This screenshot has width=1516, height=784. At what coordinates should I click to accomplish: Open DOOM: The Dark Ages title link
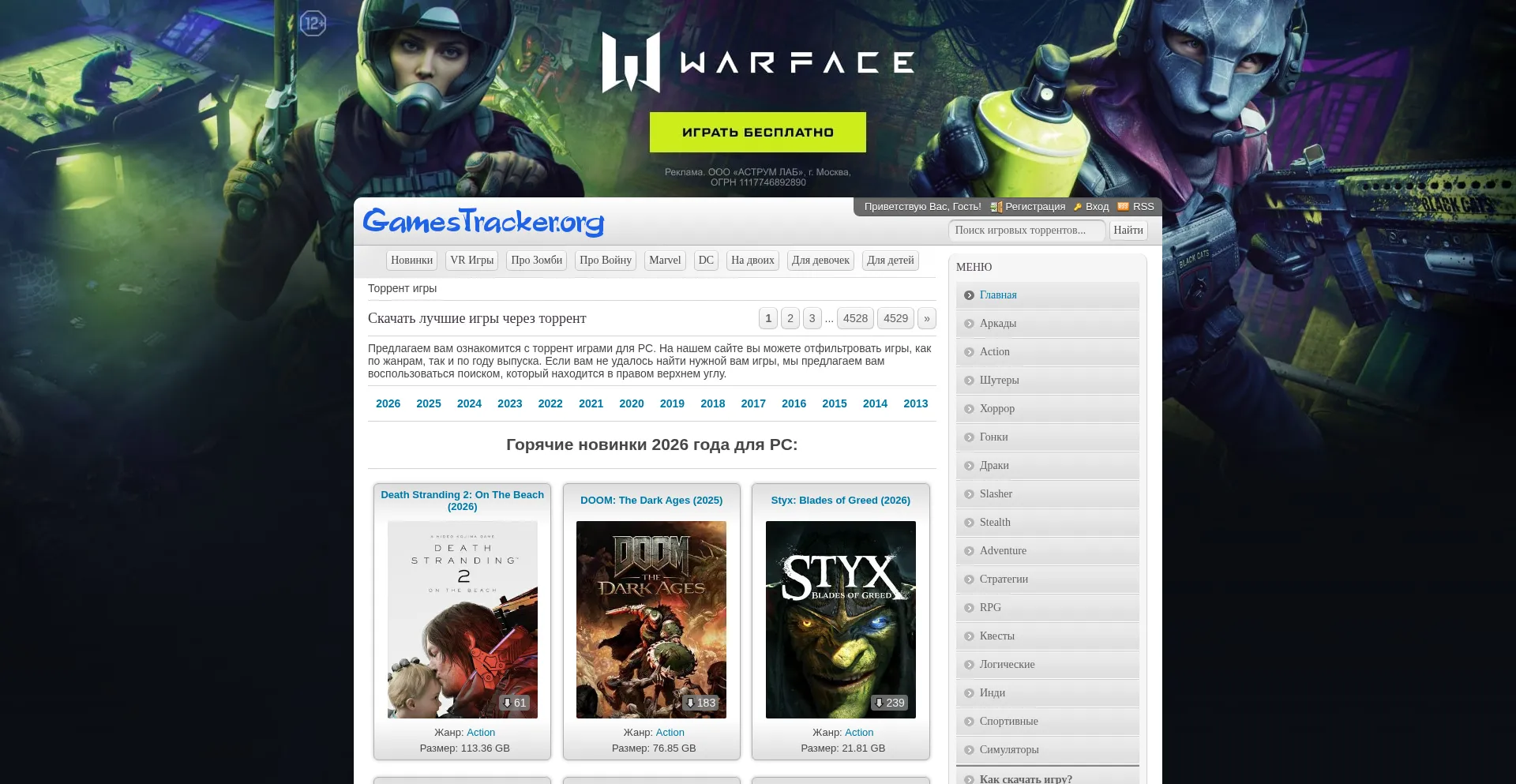(x=651, y=501)
